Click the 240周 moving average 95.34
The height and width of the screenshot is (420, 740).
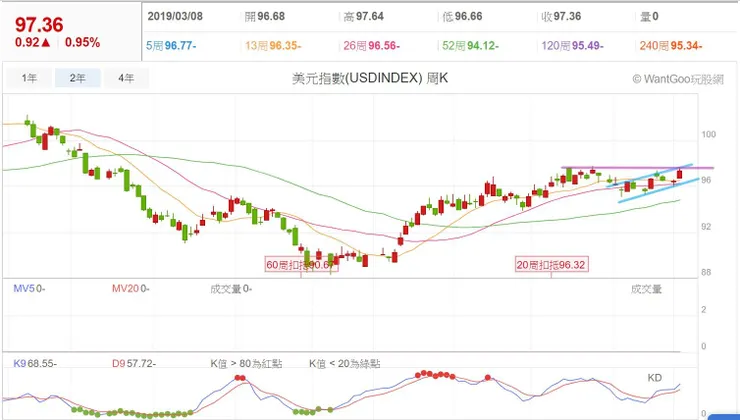click(x=671, y=46)
